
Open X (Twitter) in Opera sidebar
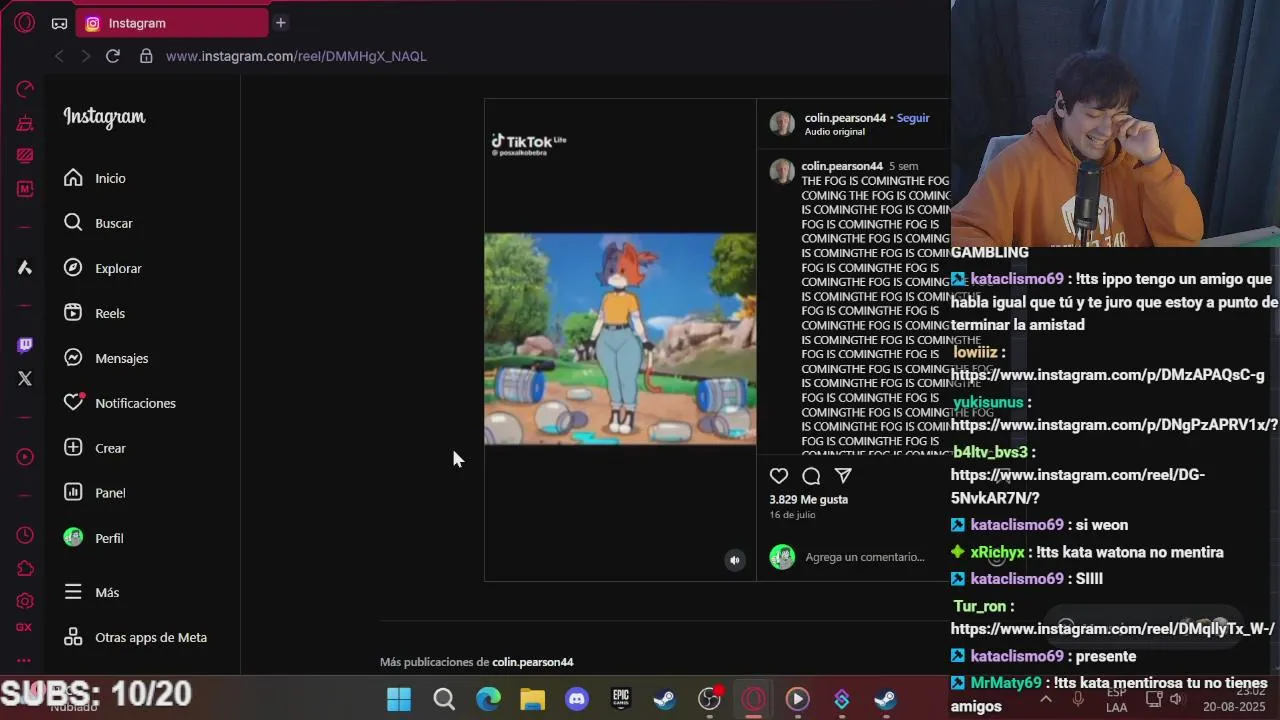(25, 379)
